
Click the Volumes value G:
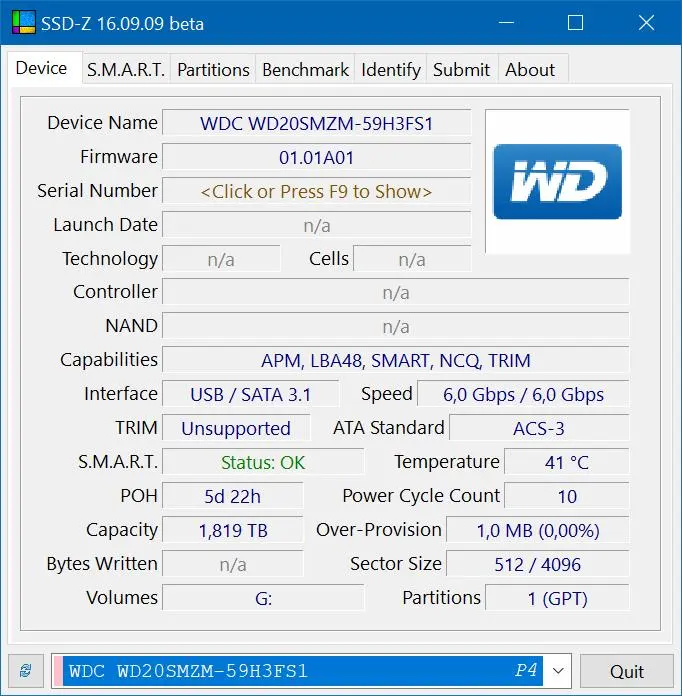(263, 598)
